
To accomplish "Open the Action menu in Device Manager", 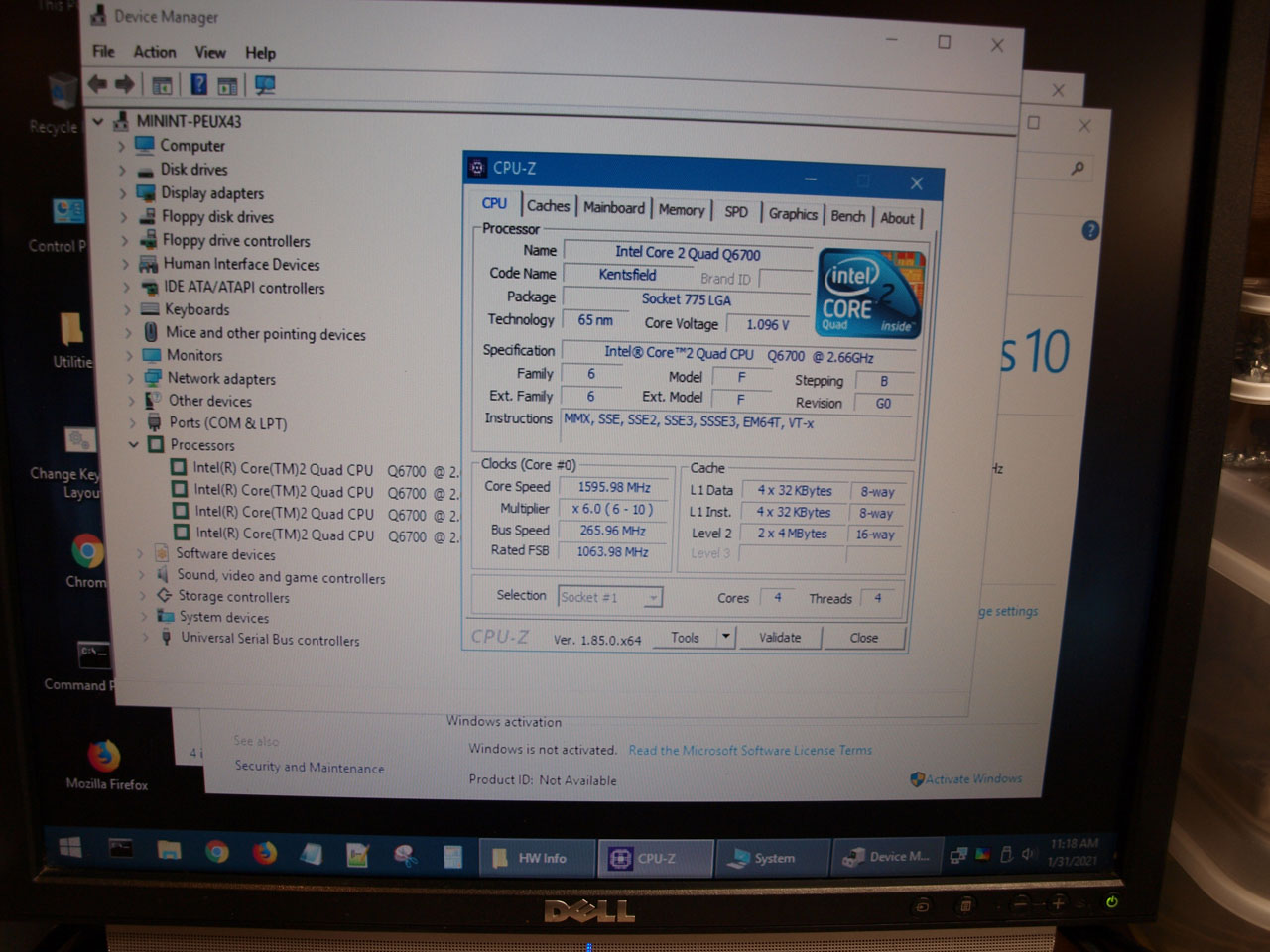I will point(155,52).
